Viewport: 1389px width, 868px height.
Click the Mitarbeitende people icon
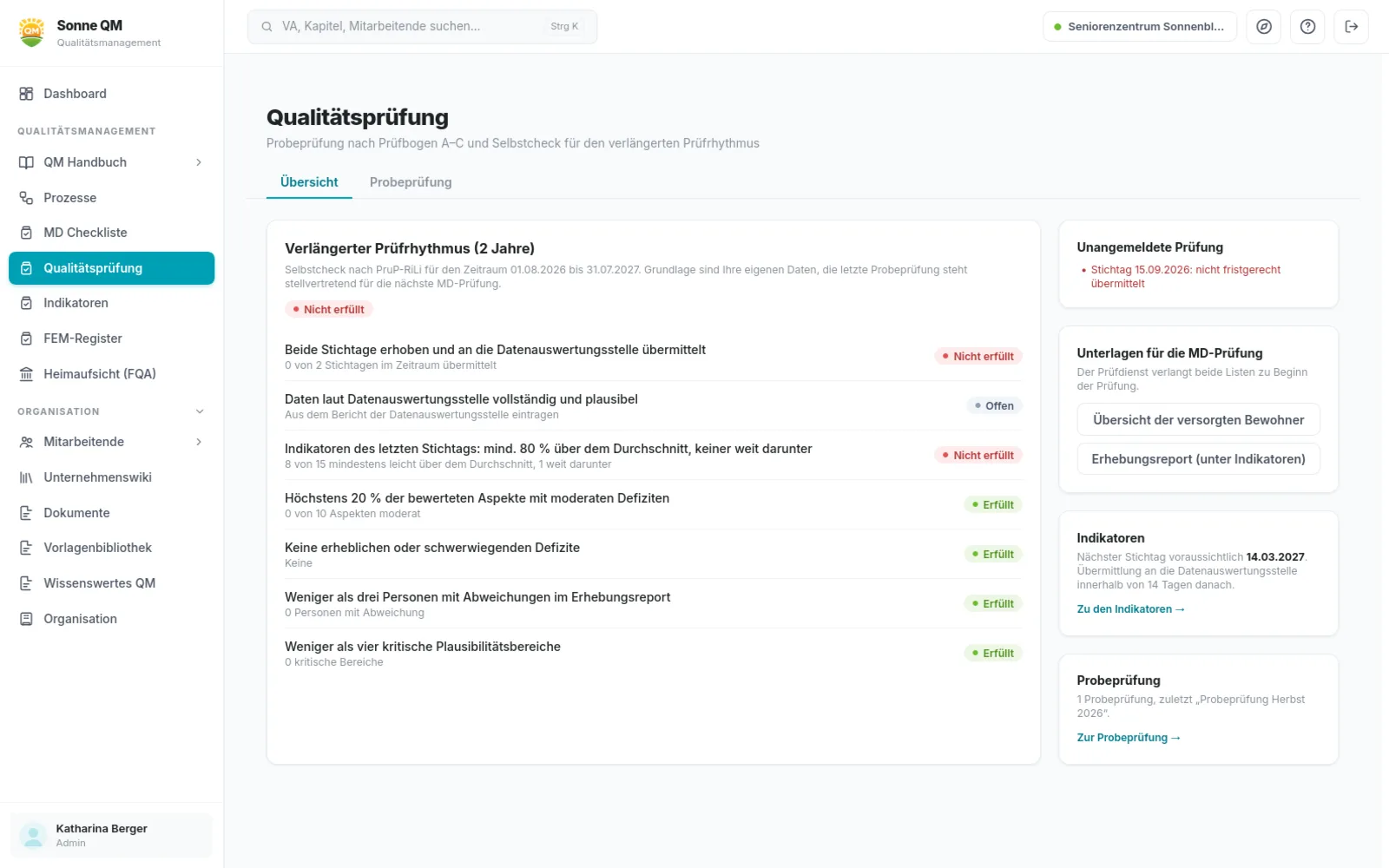26,442
